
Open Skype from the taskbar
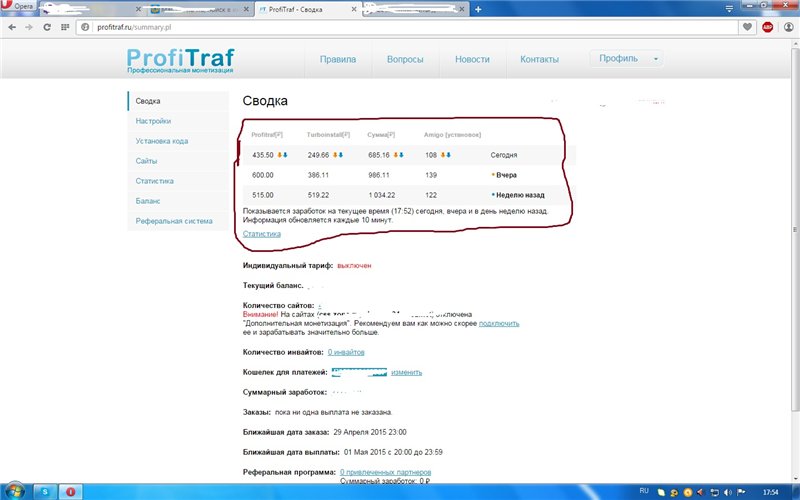pyautogui.click(x=45, y=492)
